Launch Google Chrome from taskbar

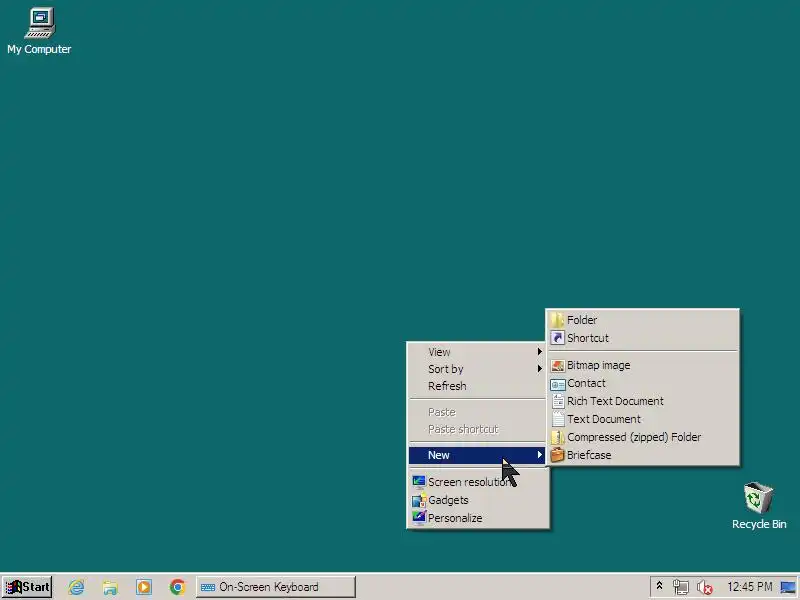point(178,587)
